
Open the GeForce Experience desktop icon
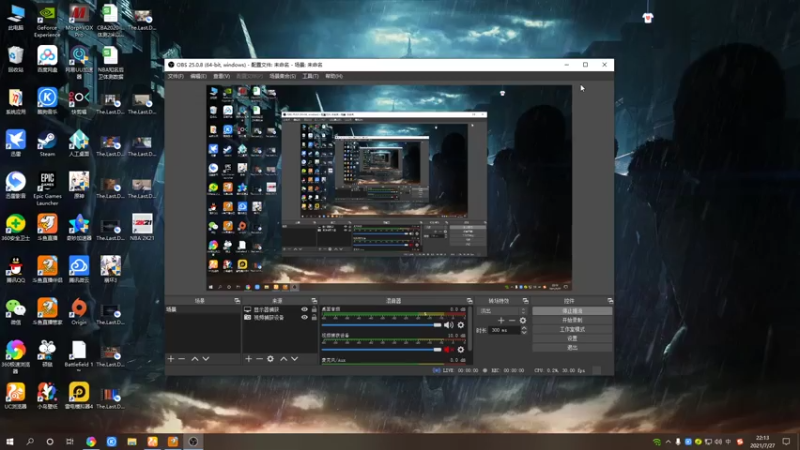47,21
